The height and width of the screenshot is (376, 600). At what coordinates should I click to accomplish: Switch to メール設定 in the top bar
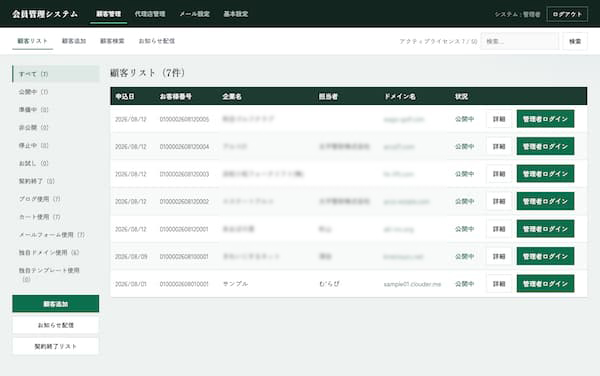(194, 14)
